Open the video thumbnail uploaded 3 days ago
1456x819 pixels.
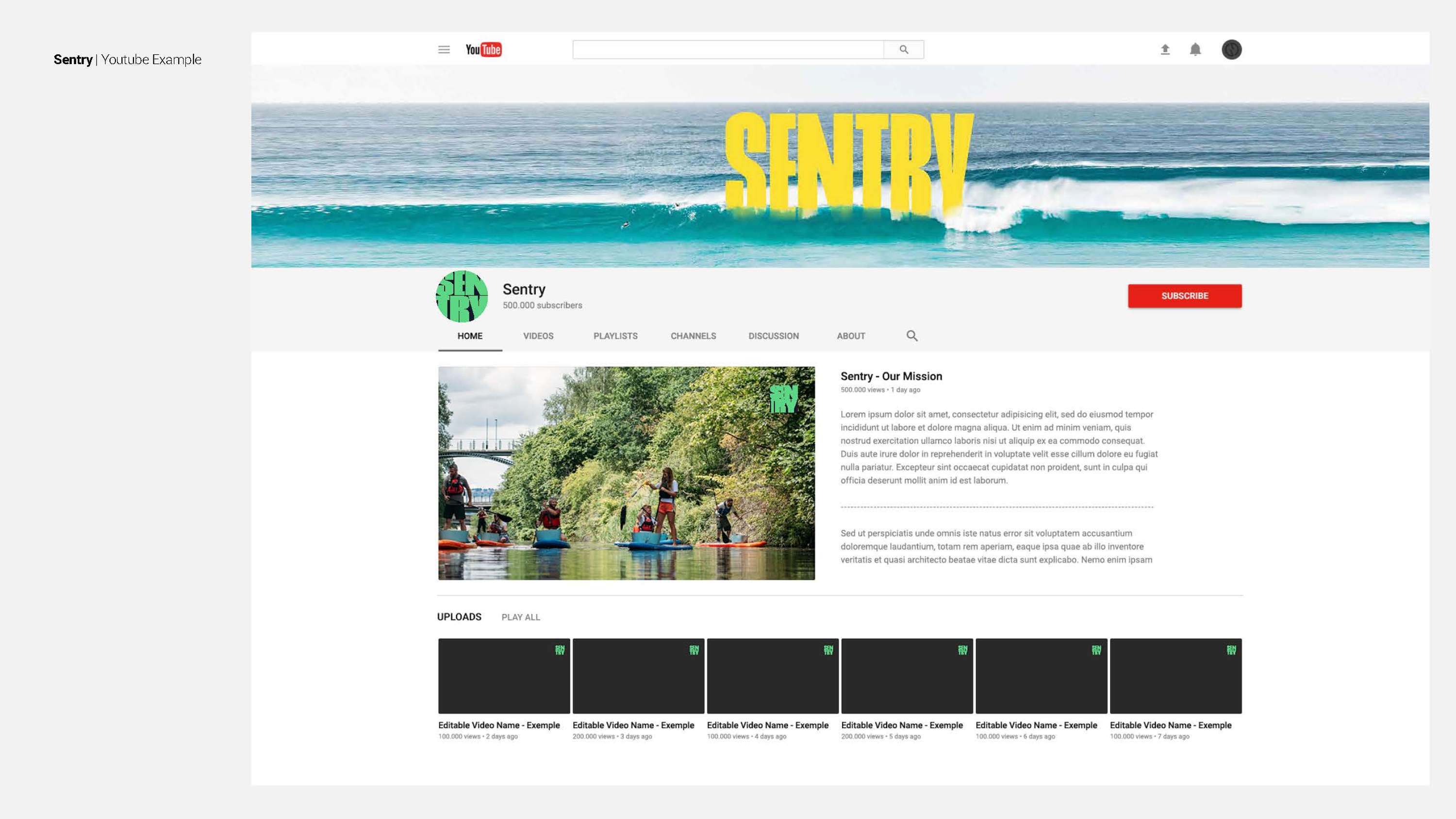638,676
